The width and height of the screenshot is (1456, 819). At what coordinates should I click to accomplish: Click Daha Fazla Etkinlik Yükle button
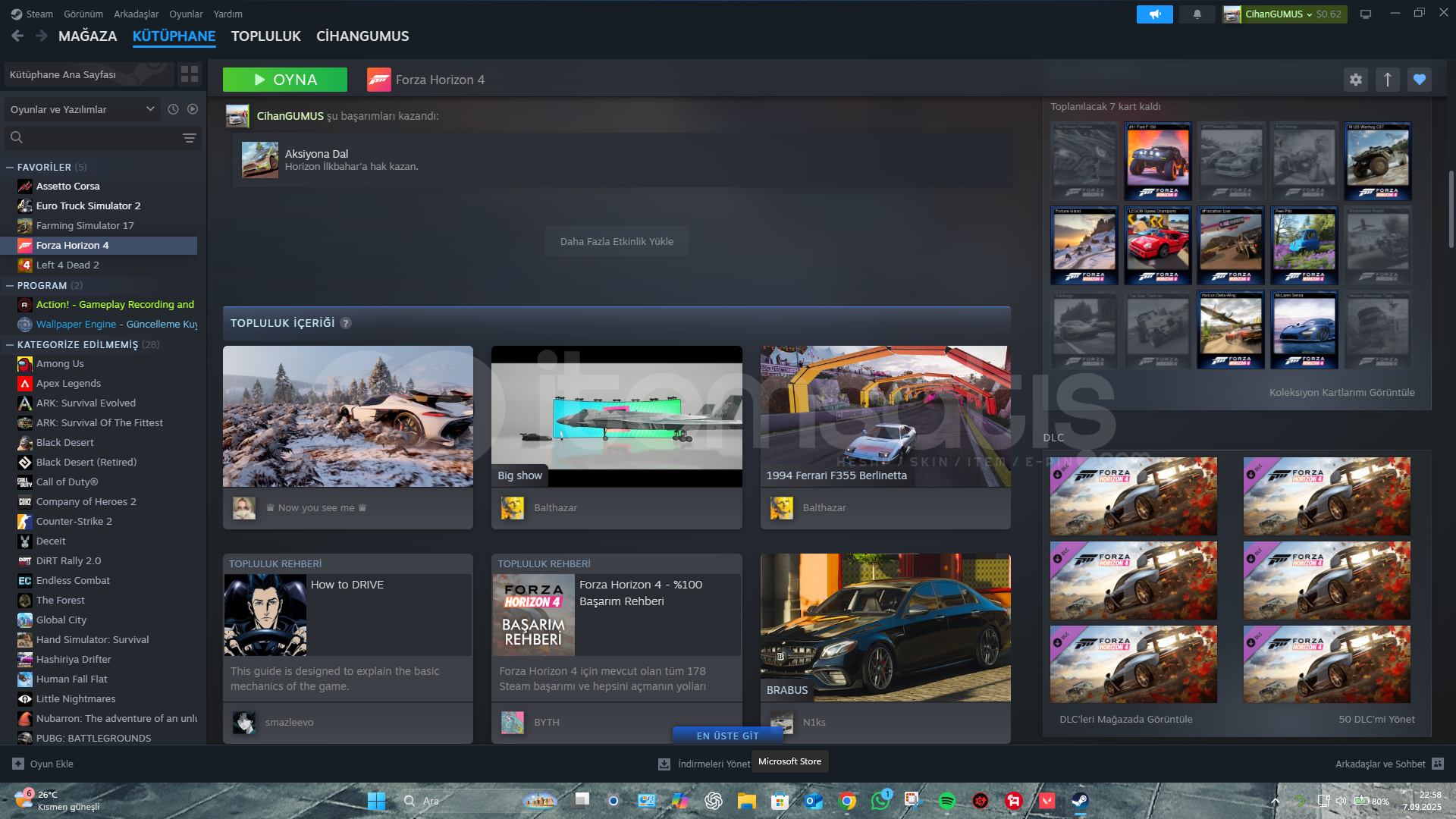[x=617, y=241]
